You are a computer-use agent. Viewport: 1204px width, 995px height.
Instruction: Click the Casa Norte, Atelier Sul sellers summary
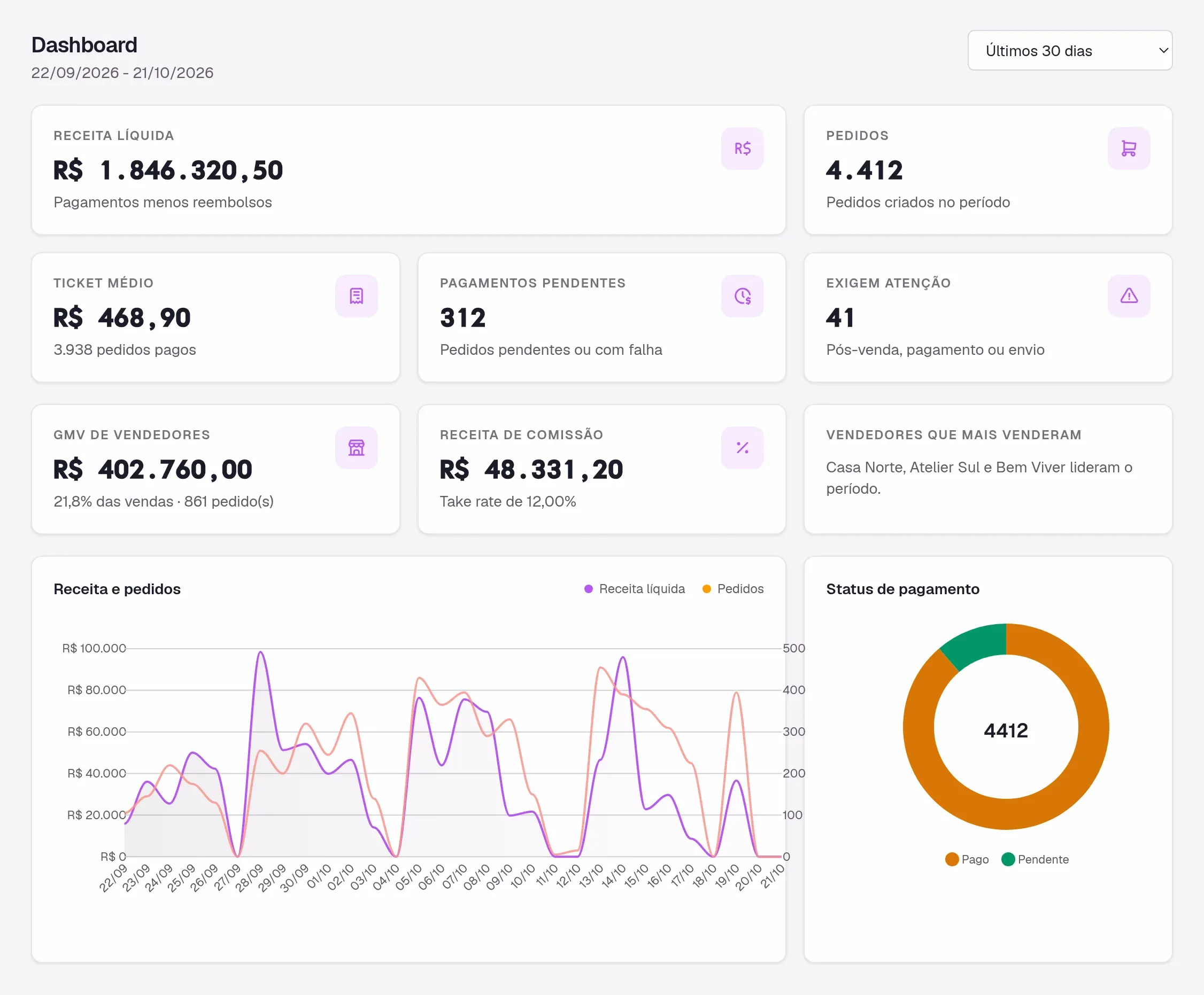pyautogui.click(x=979, y=478)
